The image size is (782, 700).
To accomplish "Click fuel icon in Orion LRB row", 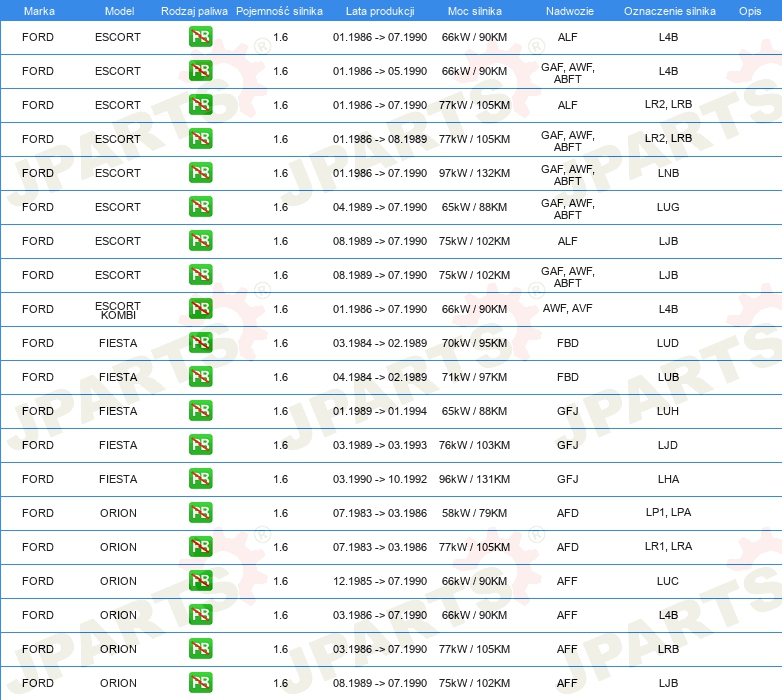I will (200, 648).
